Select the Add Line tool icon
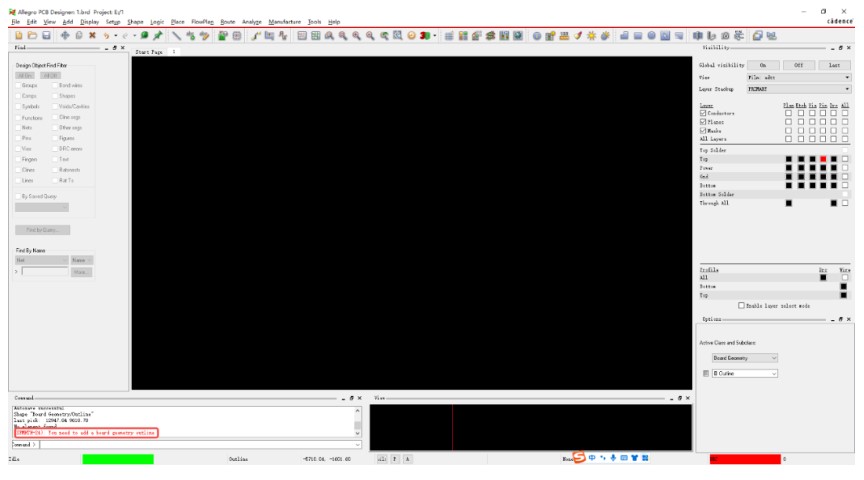This screenshot has height=480, width=864. pyautogui.click(x=176, y=36)
